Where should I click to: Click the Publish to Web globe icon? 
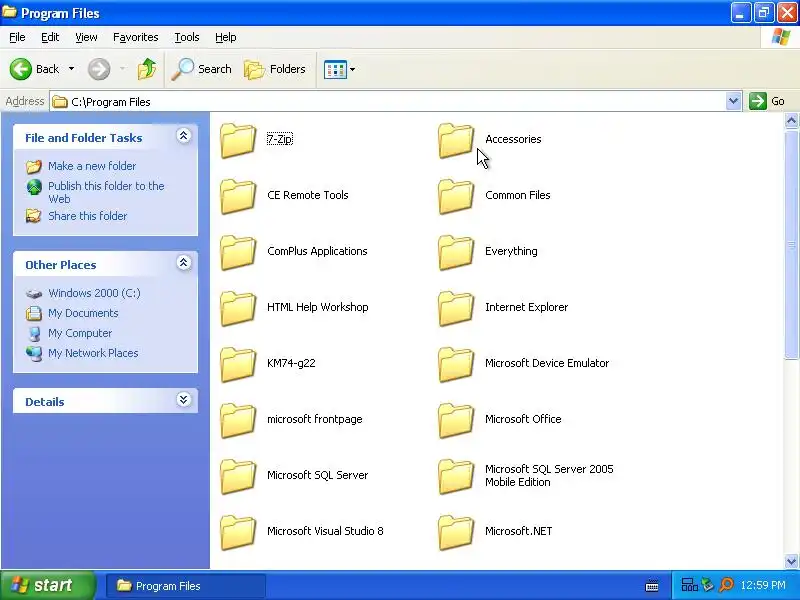(34, 187)
